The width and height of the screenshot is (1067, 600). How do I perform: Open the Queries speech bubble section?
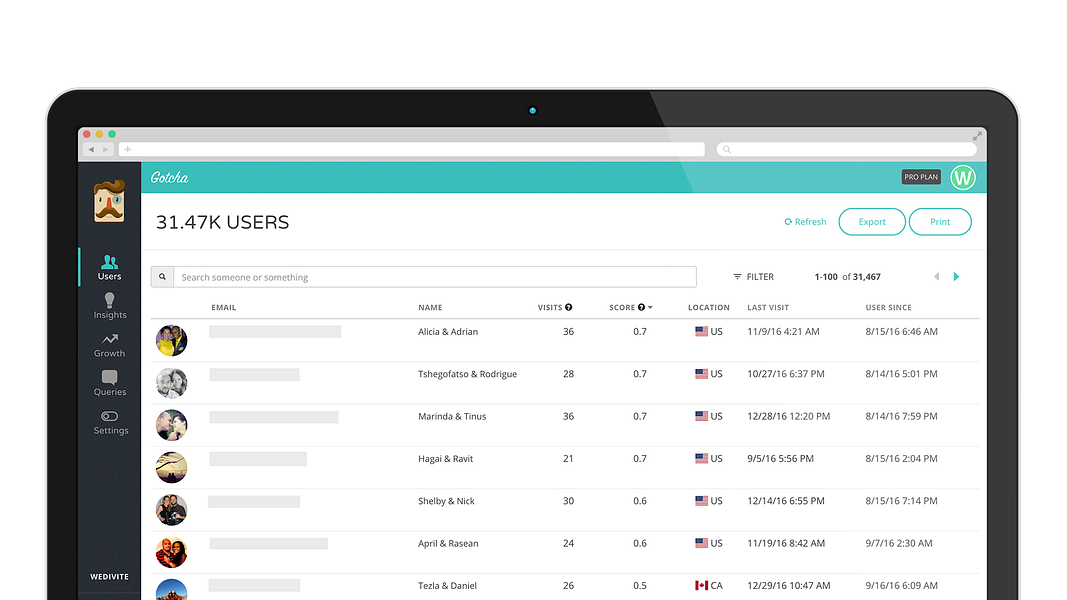coord(110,383)
